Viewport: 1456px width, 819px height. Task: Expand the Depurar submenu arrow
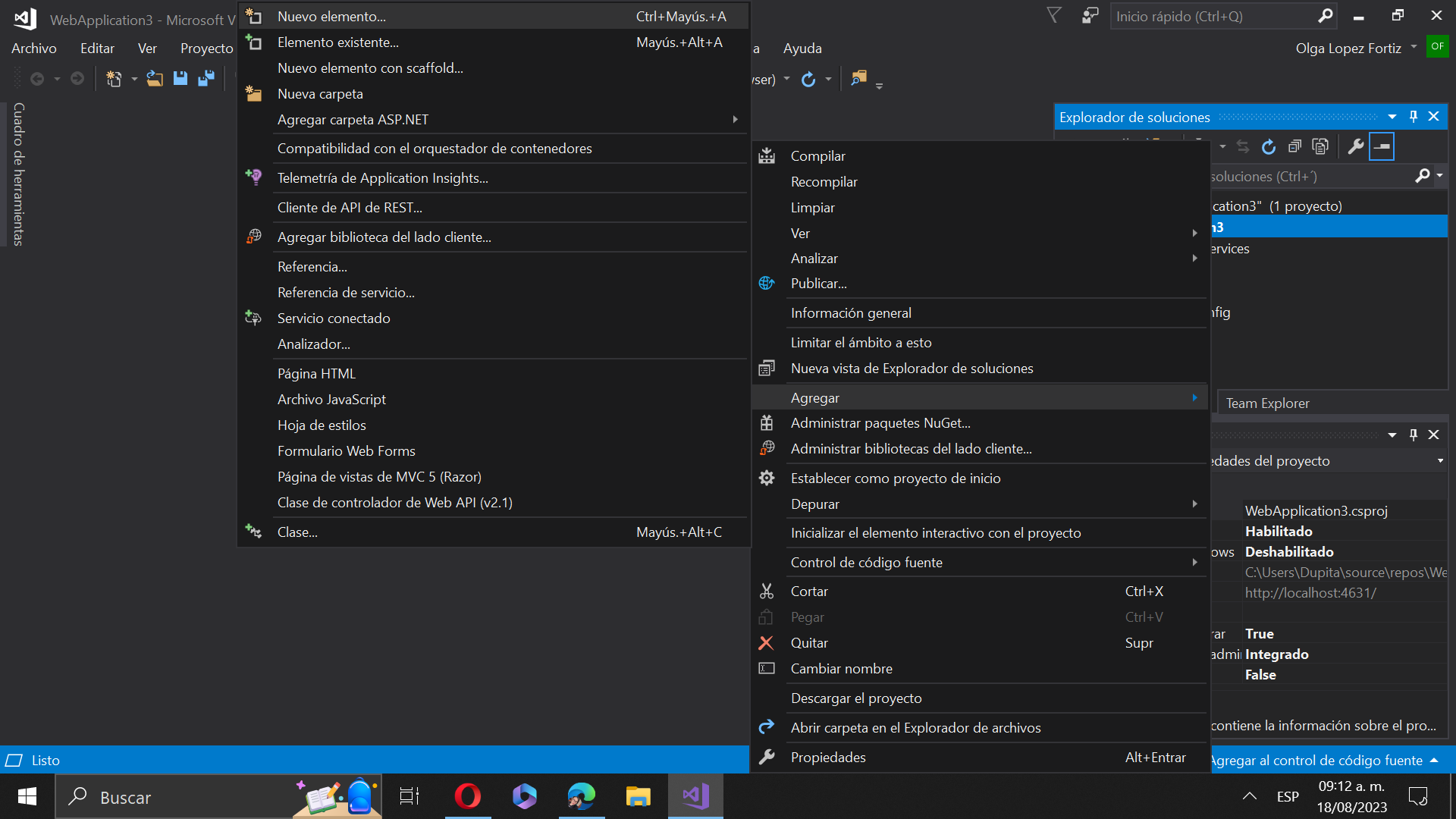(x=1194, y=504)
